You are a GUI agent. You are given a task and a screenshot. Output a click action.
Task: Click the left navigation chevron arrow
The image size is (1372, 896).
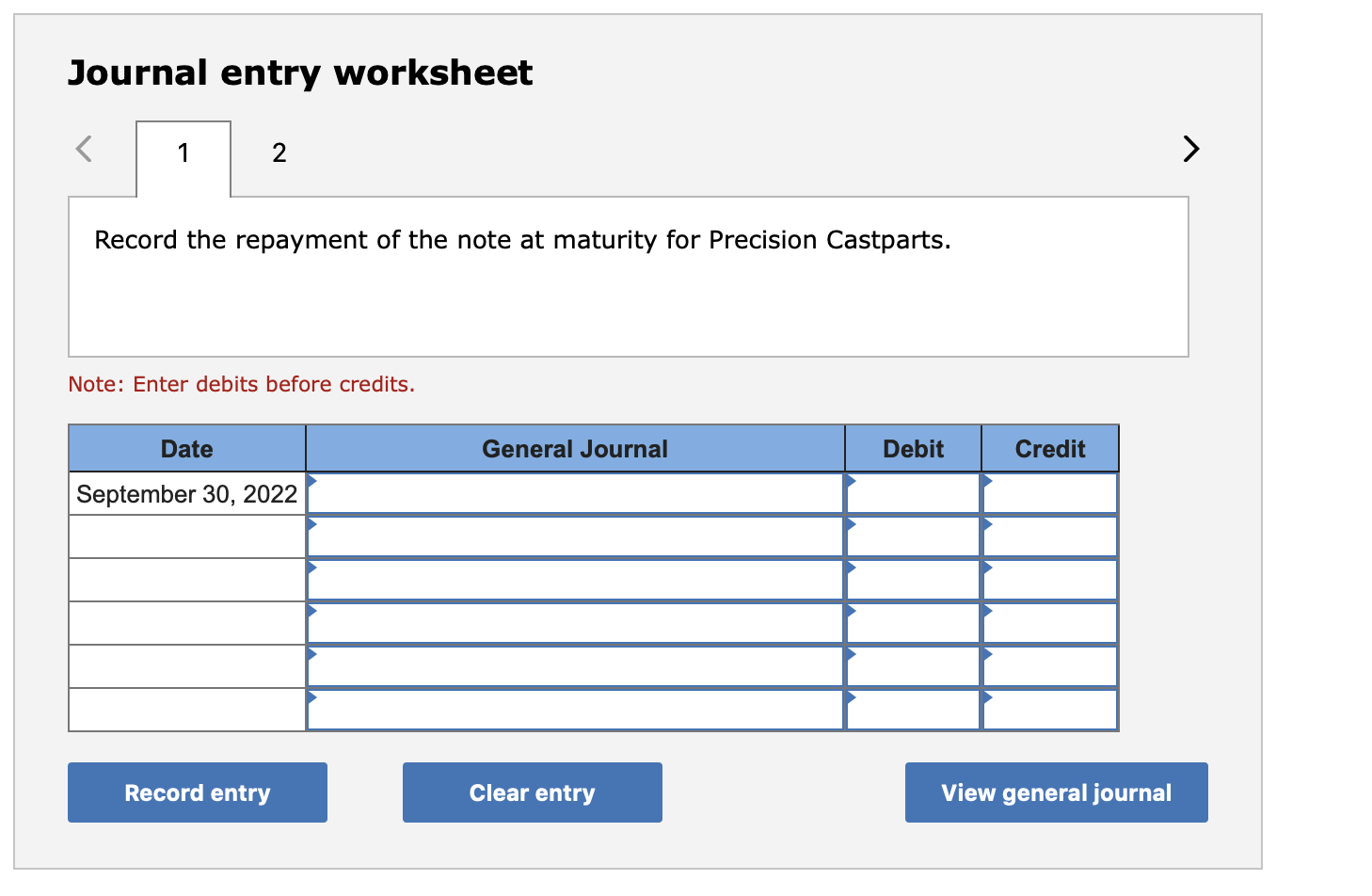pos(84,149)
